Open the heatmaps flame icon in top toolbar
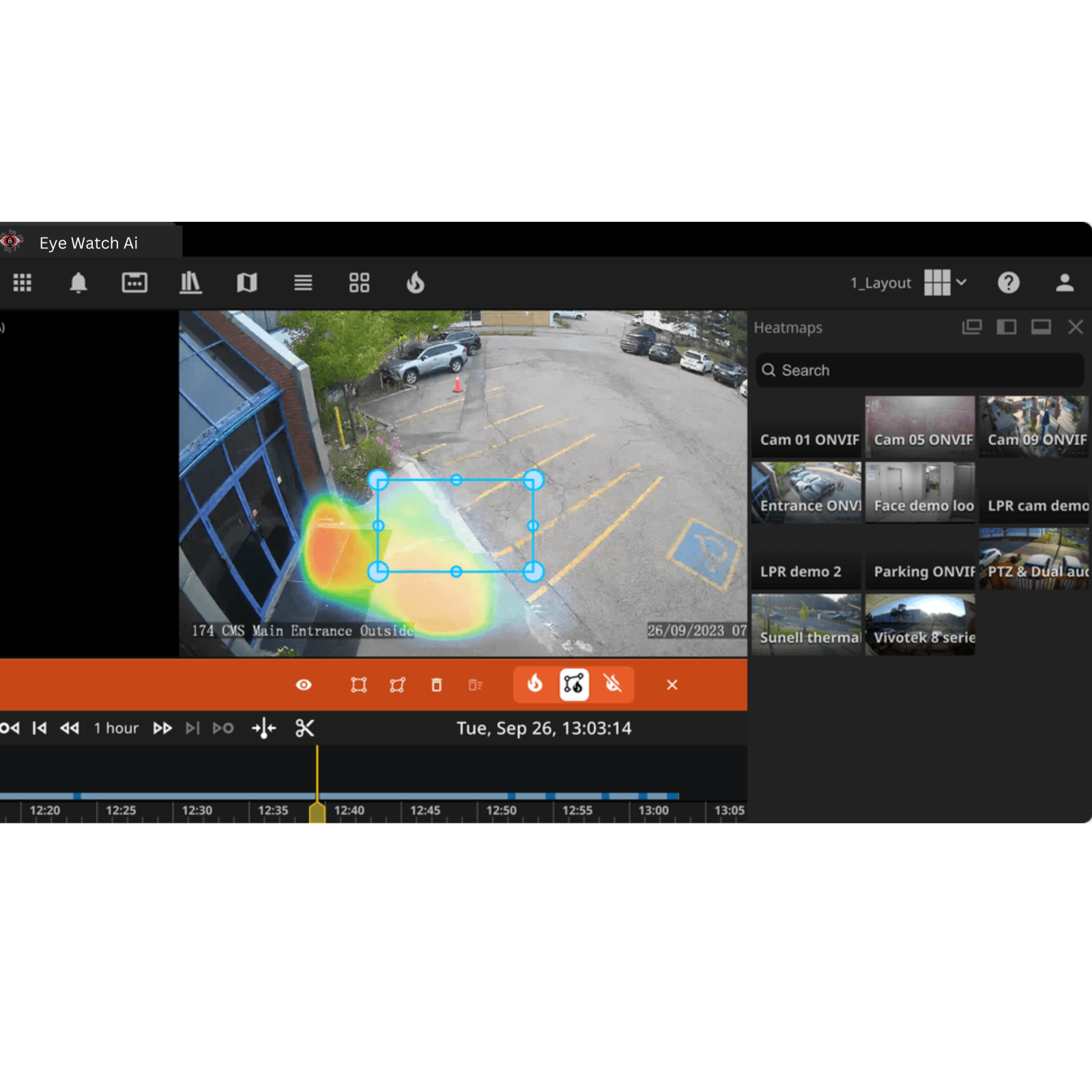The height and width of the screenshot is (1092, 1092). coord(416,283)
